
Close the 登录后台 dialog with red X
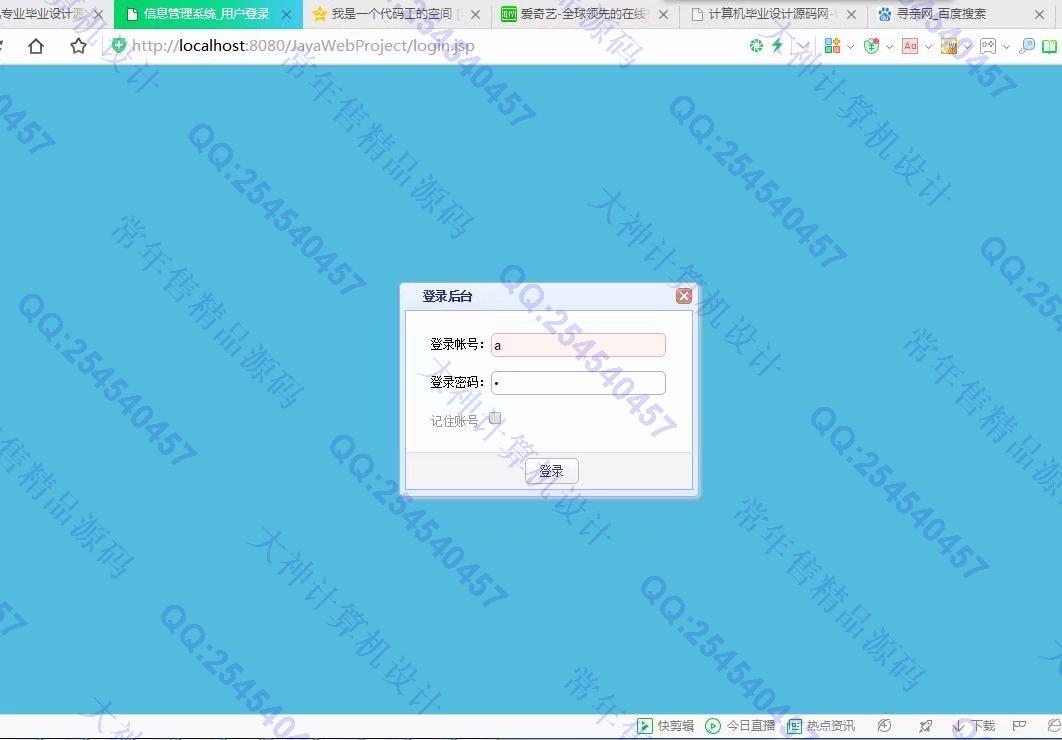684,296
